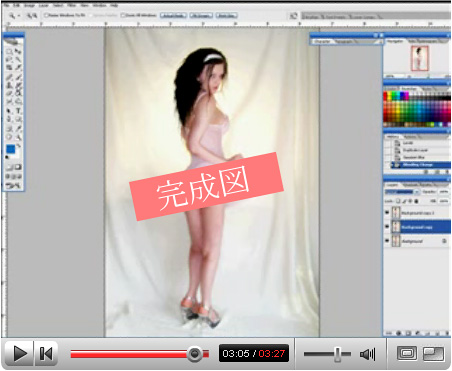Select the History Brush tool

tap(18, 85)
